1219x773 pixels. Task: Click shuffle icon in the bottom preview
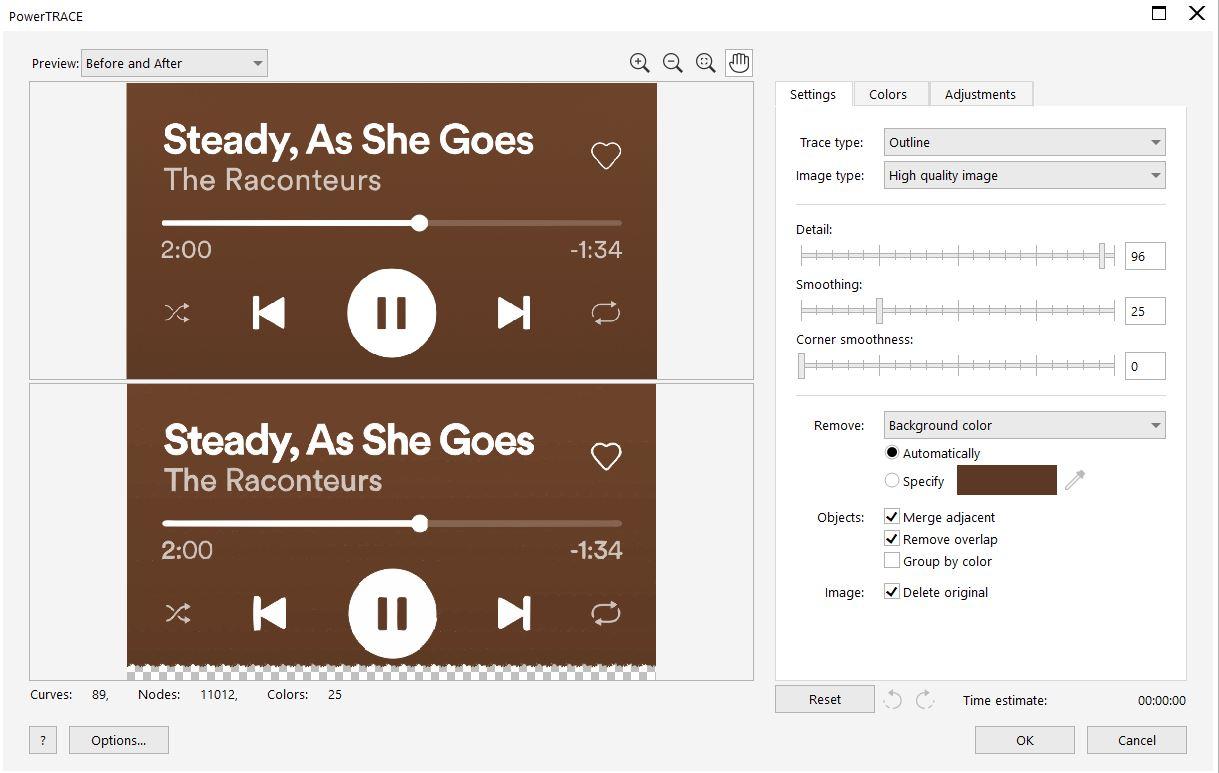[177, 613]
